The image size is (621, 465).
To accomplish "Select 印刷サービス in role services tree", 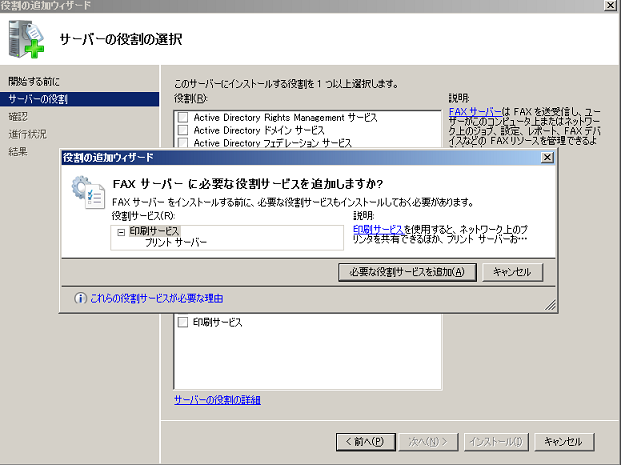I will tap(154, 231).
